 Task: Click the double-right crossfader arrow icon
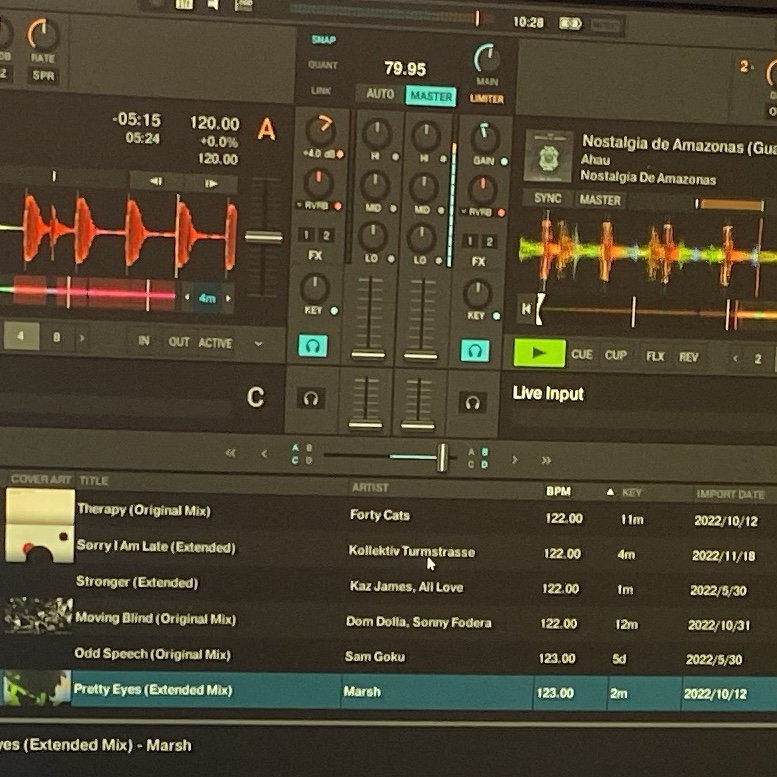pos(546,460)
